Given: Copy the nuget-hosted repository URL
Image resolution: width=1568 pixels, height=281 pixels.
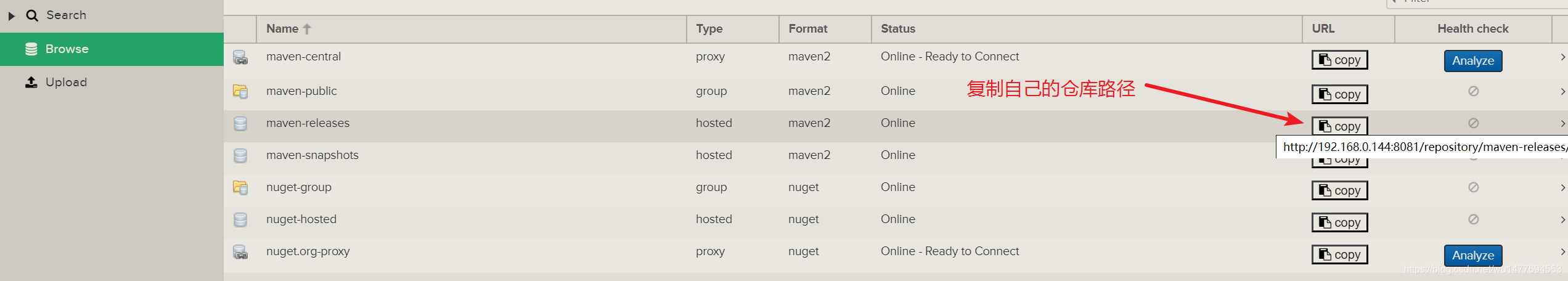Looking at the screenshot, I should pos(1339,222).
